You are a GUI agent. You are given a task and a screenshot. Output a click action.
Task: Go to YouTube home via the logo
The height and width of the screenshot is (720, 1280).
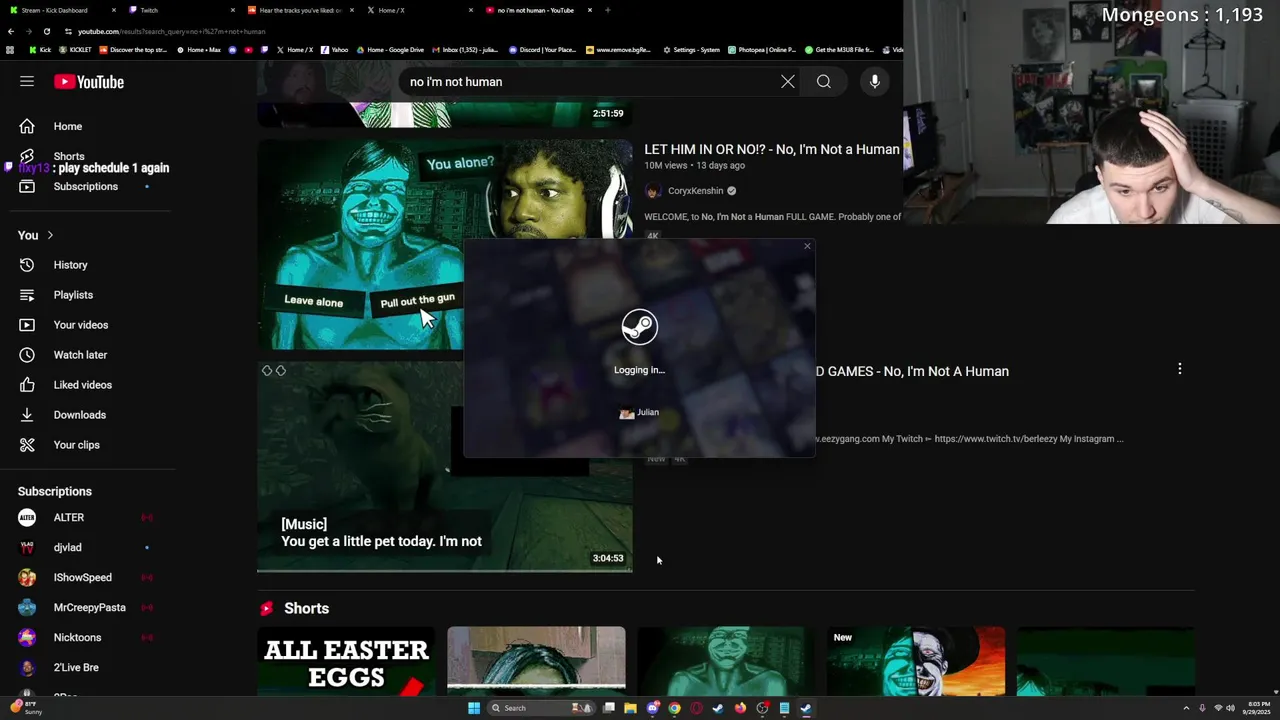pos(89,82)
